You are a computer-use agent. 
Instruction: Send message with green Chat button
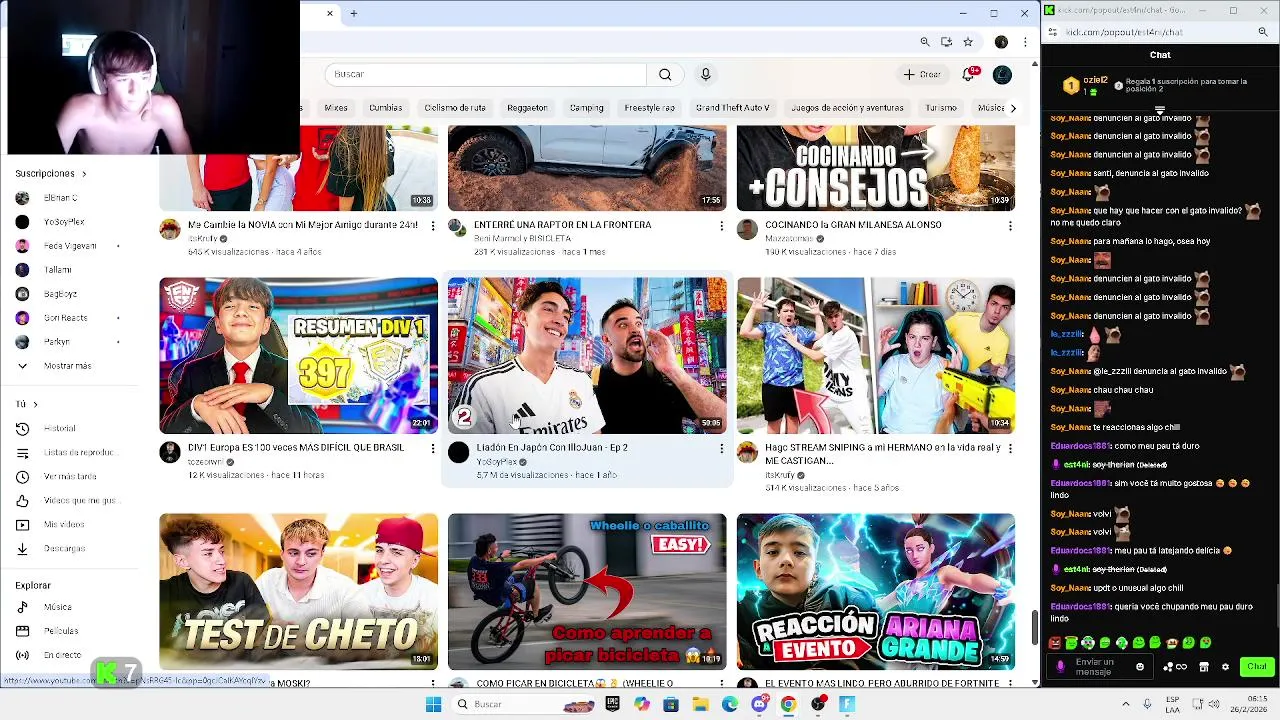tap(1256, 667)
